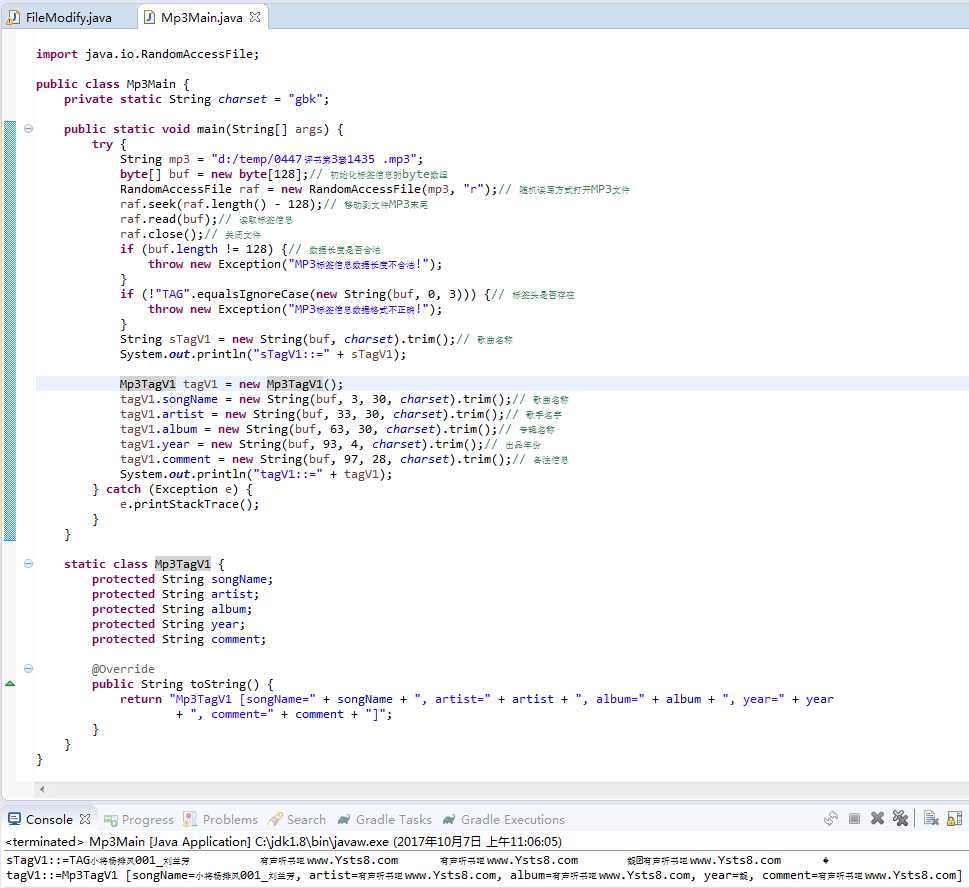Click the import java.io.RandomAccessFile line

click(x=147, y=54)
